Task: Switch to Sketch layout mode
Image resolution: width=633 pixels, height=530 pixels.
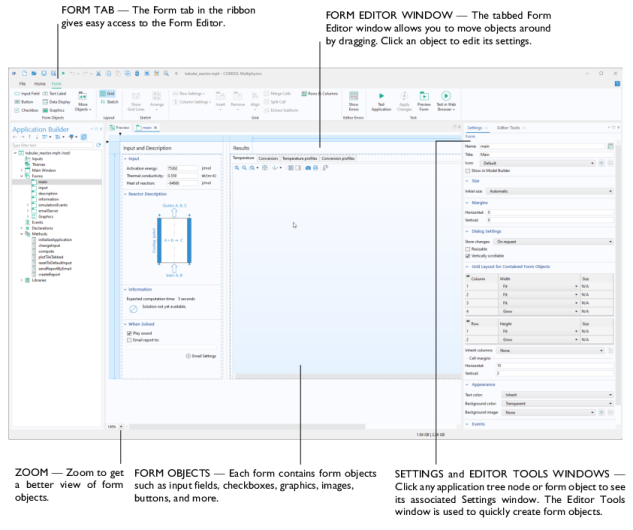Action: click(x=109, y=102)
